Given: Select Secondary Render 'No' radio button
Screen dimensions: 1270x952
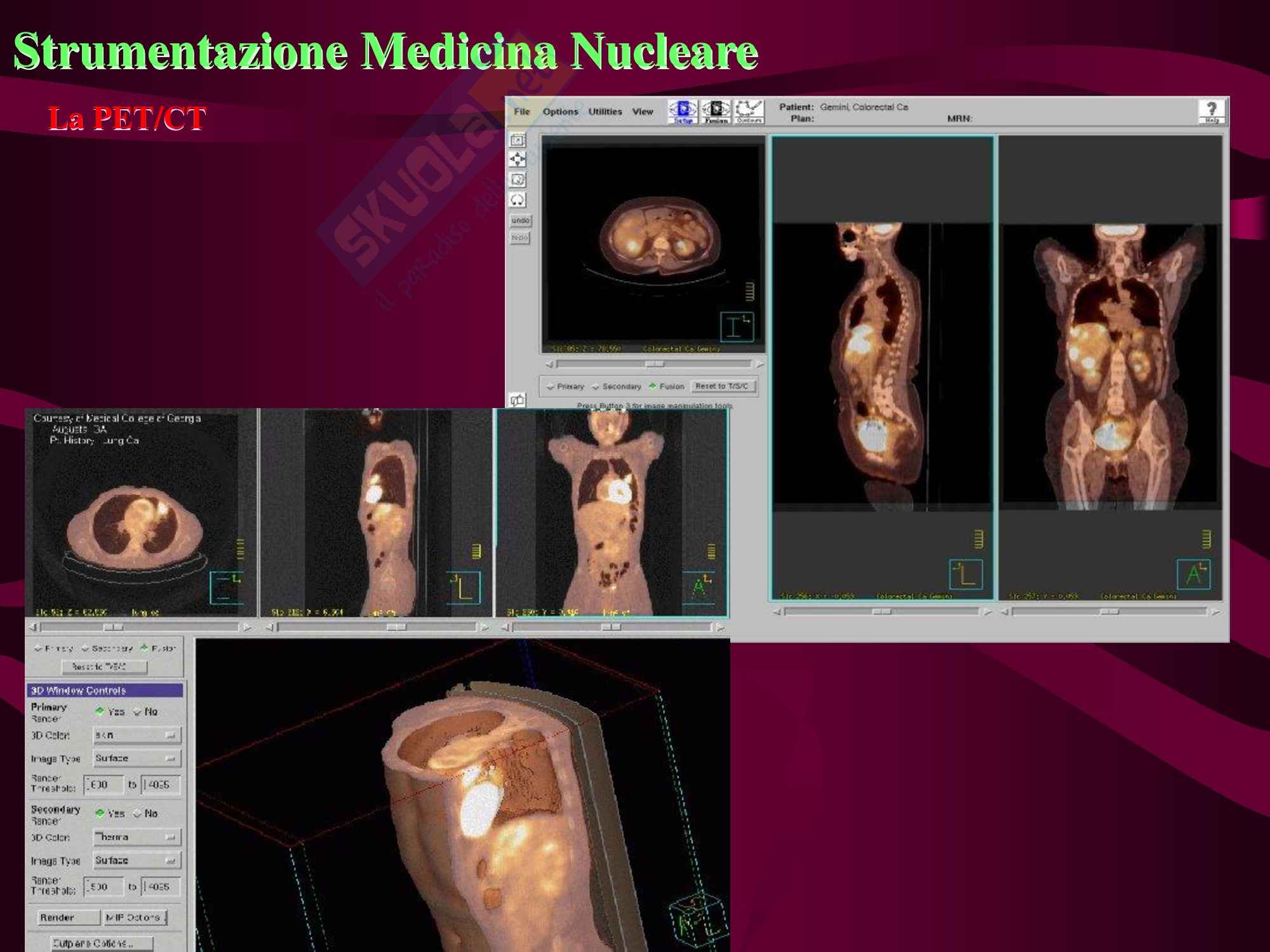Looking at the screenshot, I should pos(138,814).
